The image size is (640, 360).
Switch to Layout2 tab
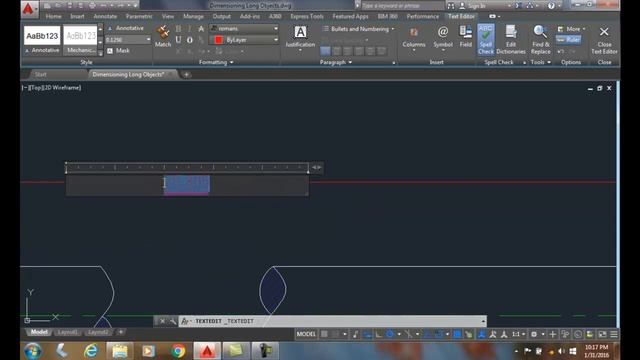[x=98, y=332]
